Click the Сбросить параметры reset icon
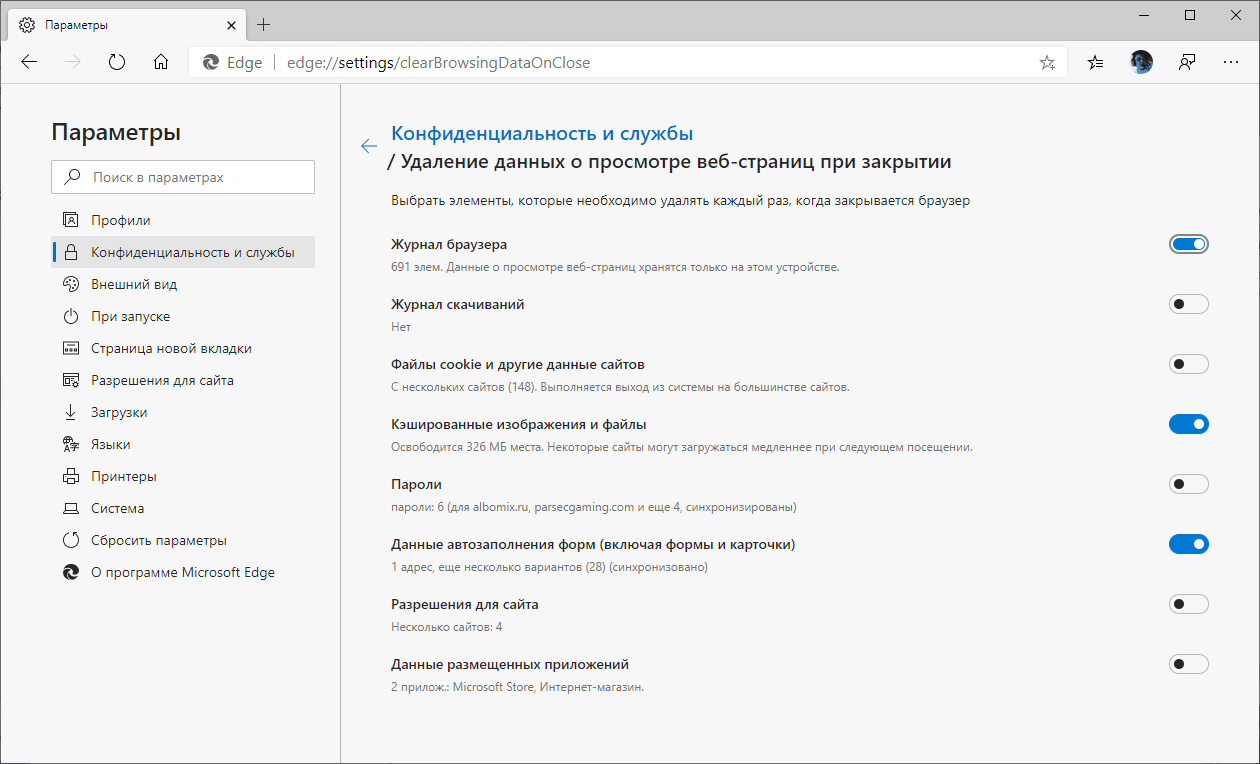The width and height of the screenshot is (1260, 764). click(x=71, y=540)
